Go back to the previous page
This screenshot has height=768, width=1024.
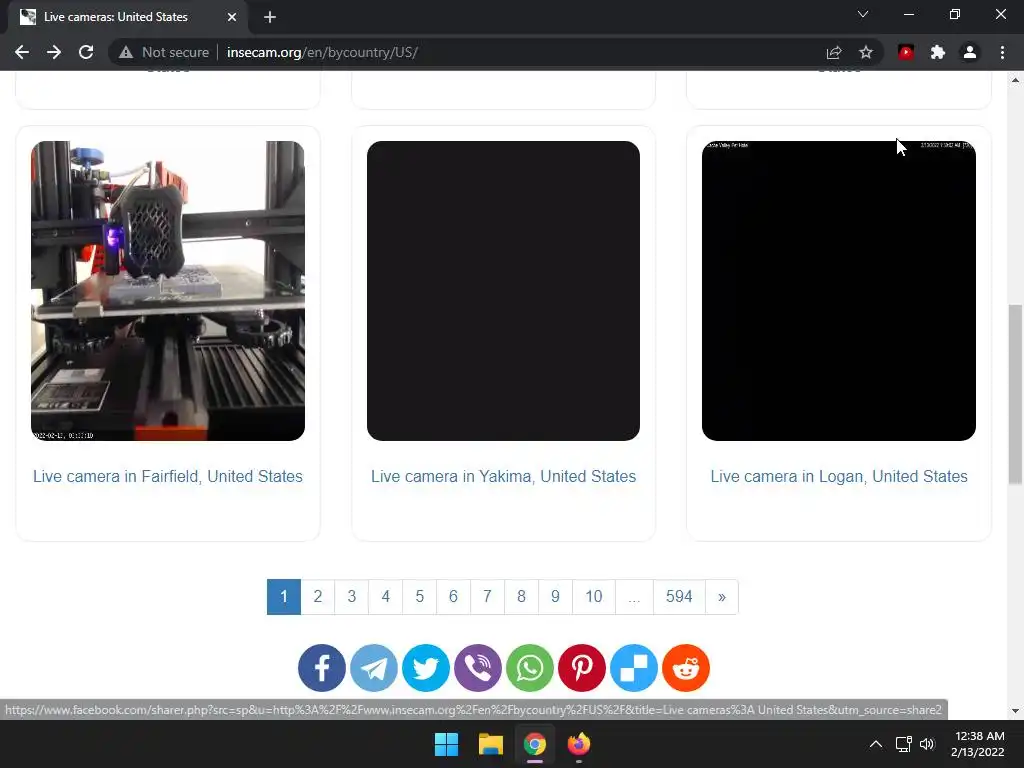pyautogui.click(x=22, y=52)
